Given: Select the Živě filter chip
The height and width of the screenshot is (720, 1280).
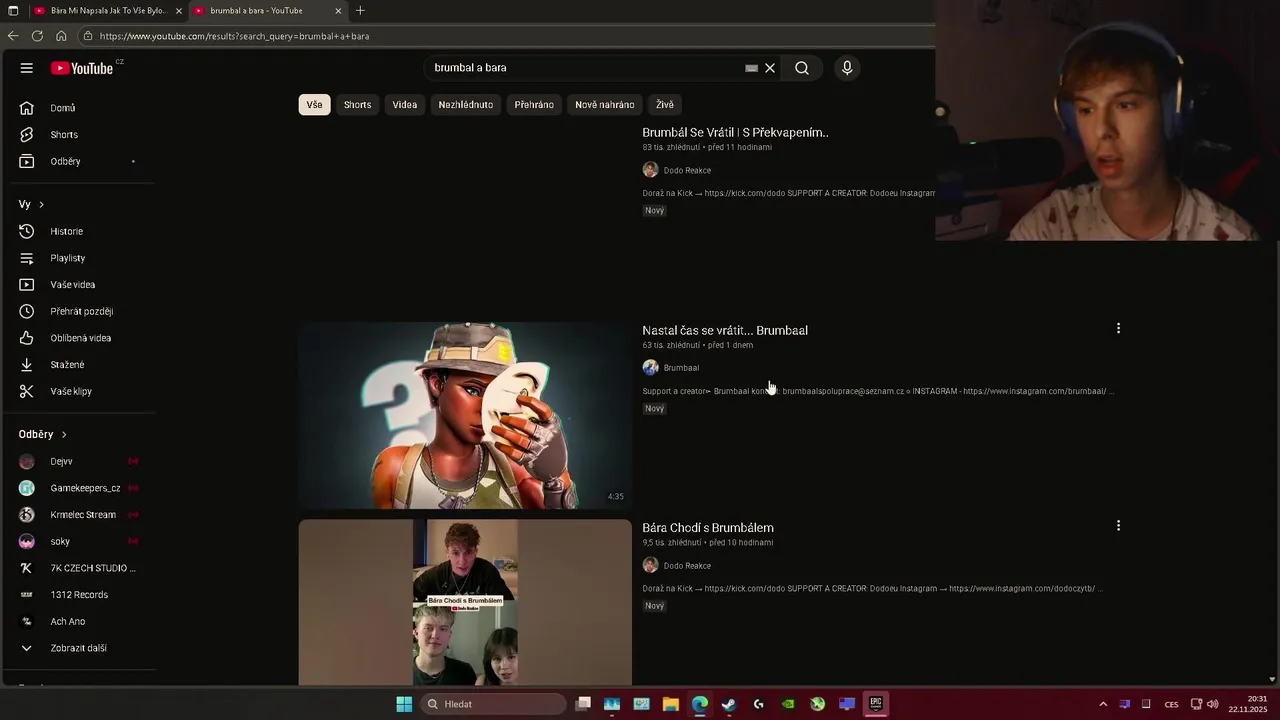Looking at the screenshot, I should pyautogui.click(x=665, y=105).
